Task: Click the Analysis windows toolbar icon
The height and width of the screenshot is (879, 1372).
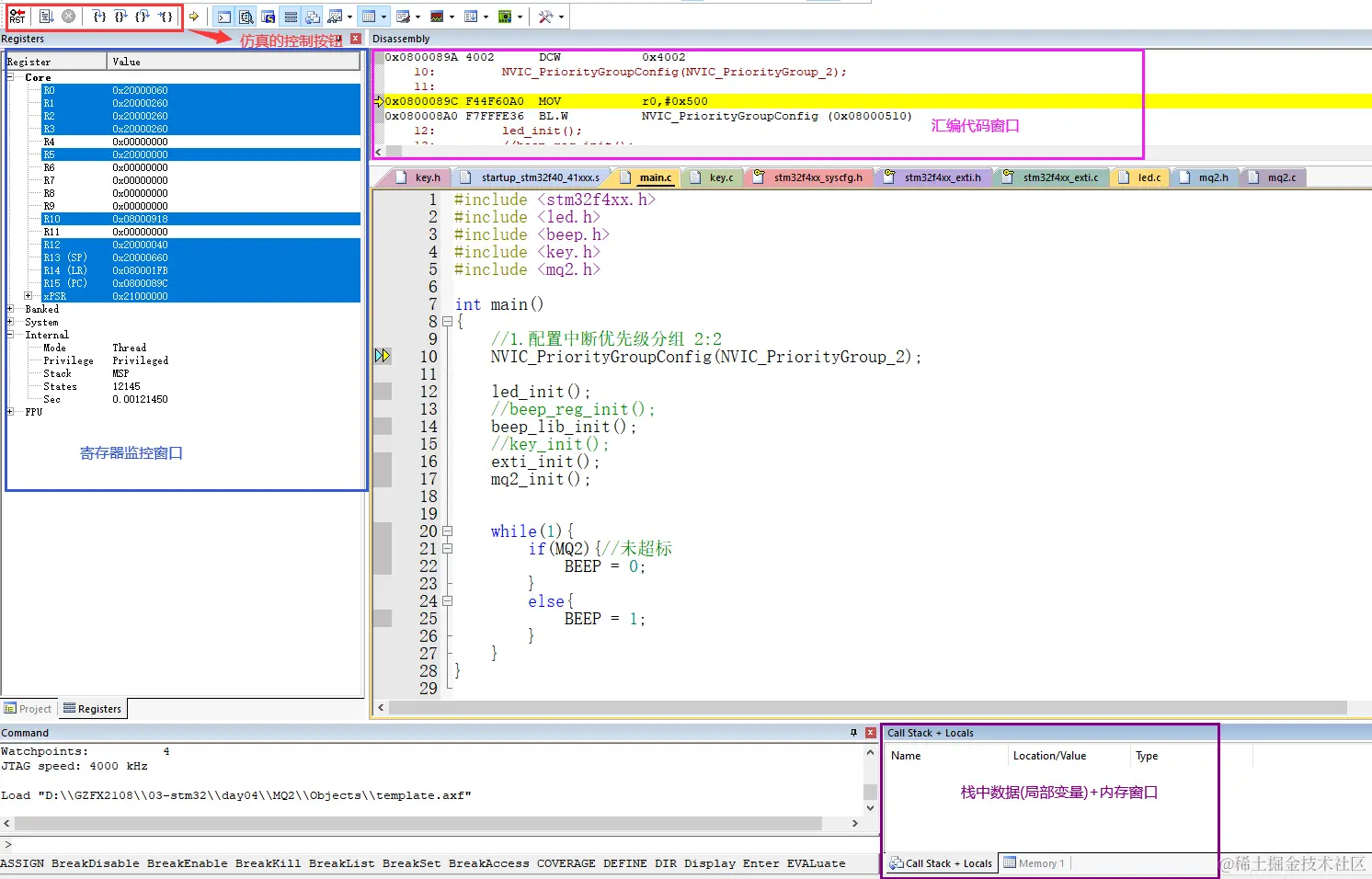Action: (437, 17)
